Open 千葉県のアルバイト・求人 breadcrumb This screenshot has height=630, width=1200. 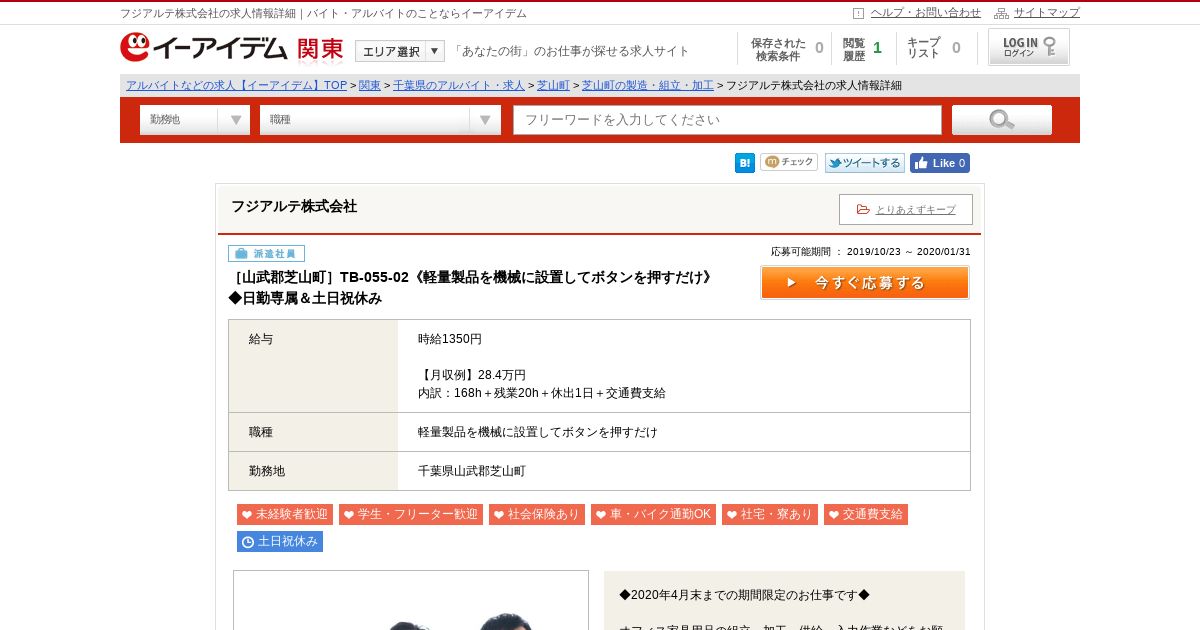(x=460, y=86)
